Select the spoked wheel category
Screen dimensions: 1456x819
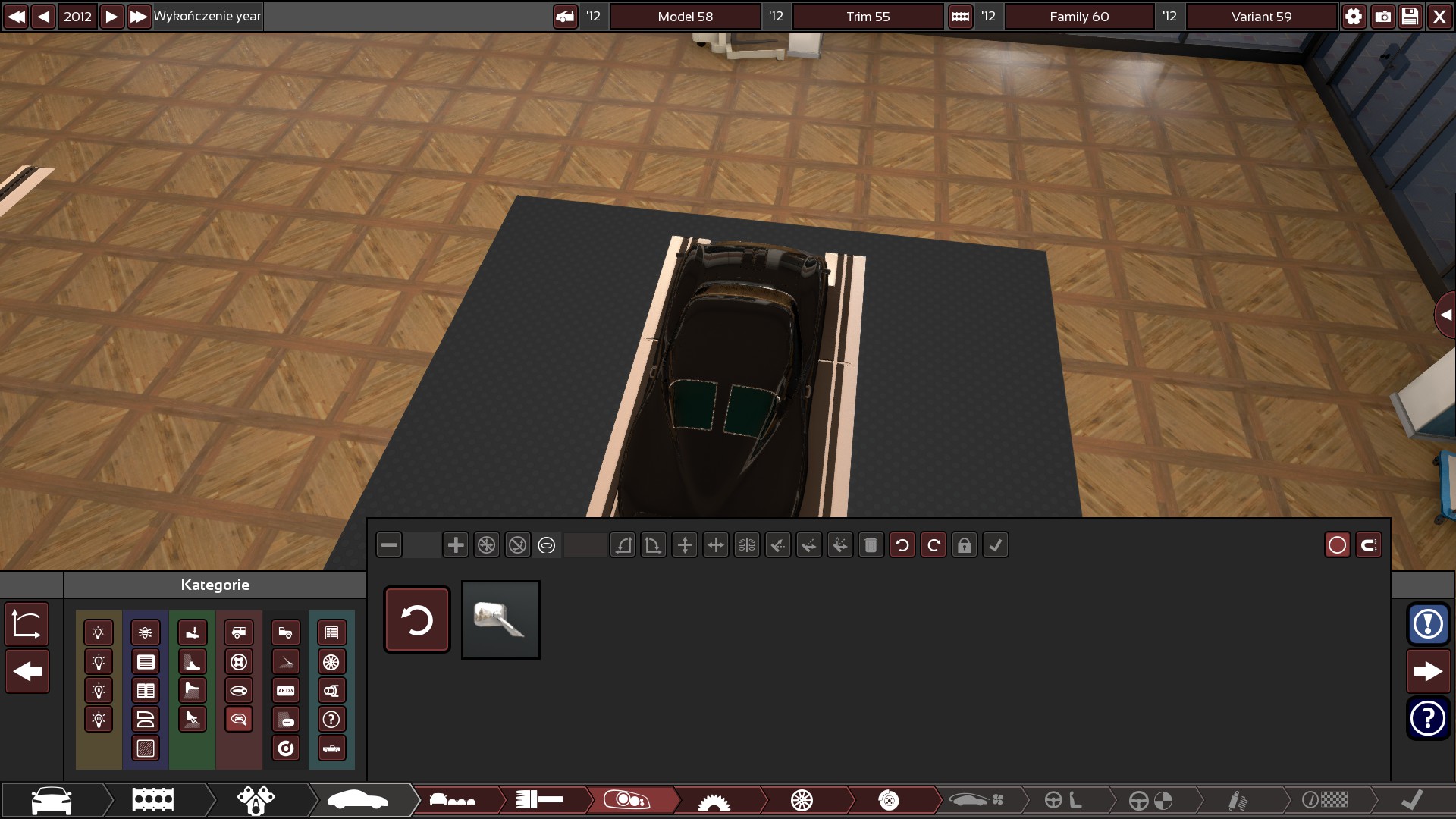click(331, 662)
